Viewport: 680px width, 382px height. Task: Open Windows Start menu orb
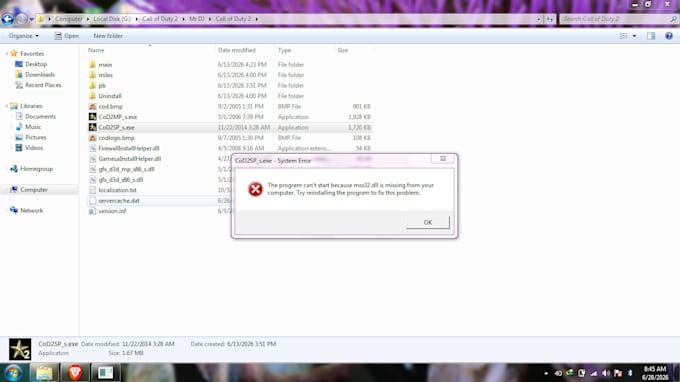(13, 372)
